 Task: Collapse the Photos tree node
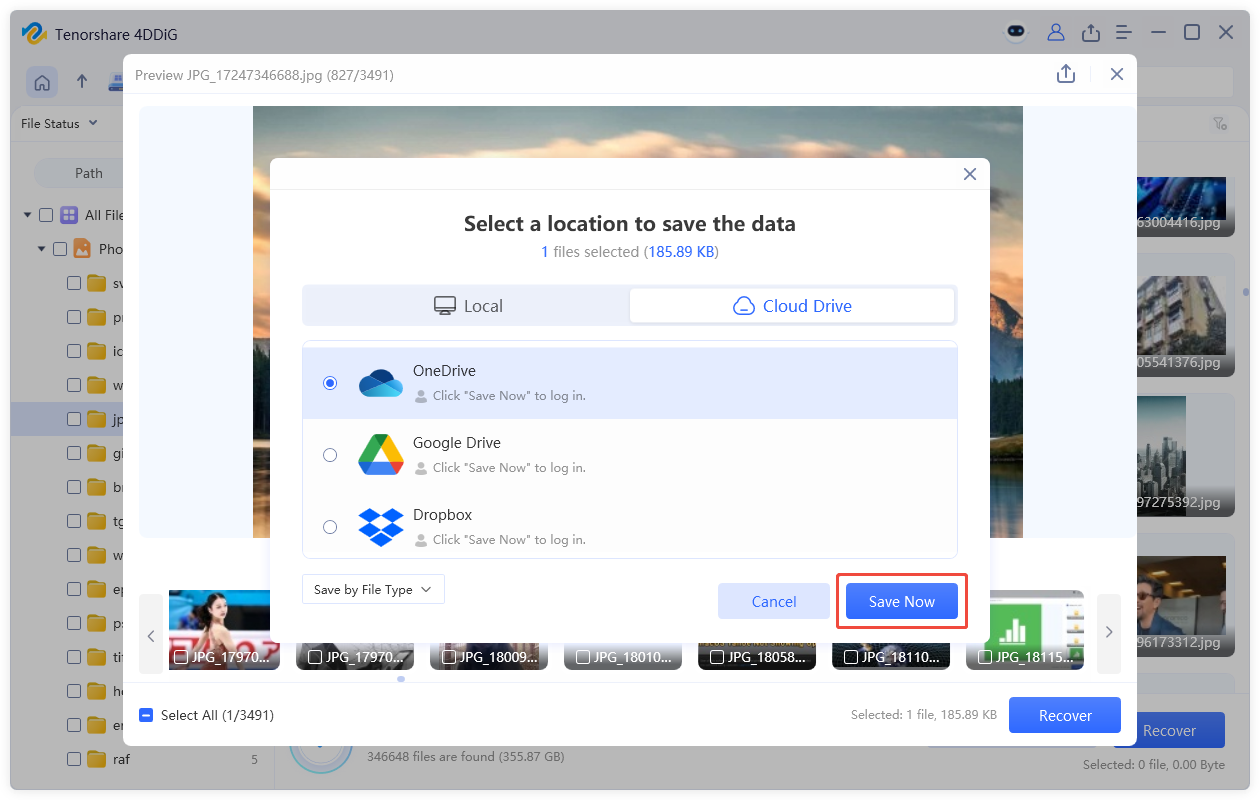click(41, 249)
